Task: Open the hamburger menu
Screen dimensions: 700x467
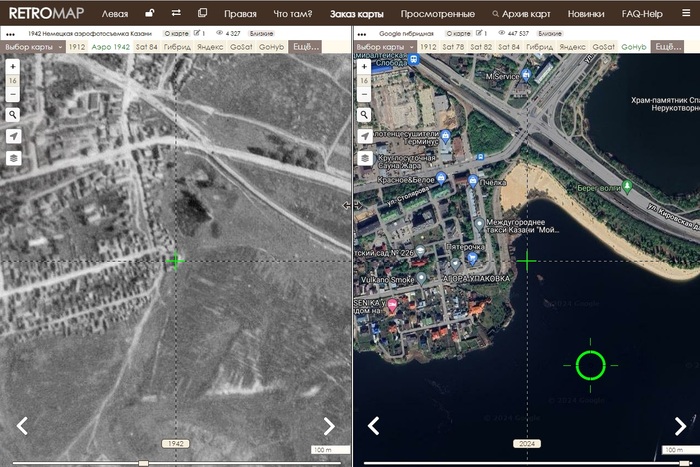Action: [685, 14]
